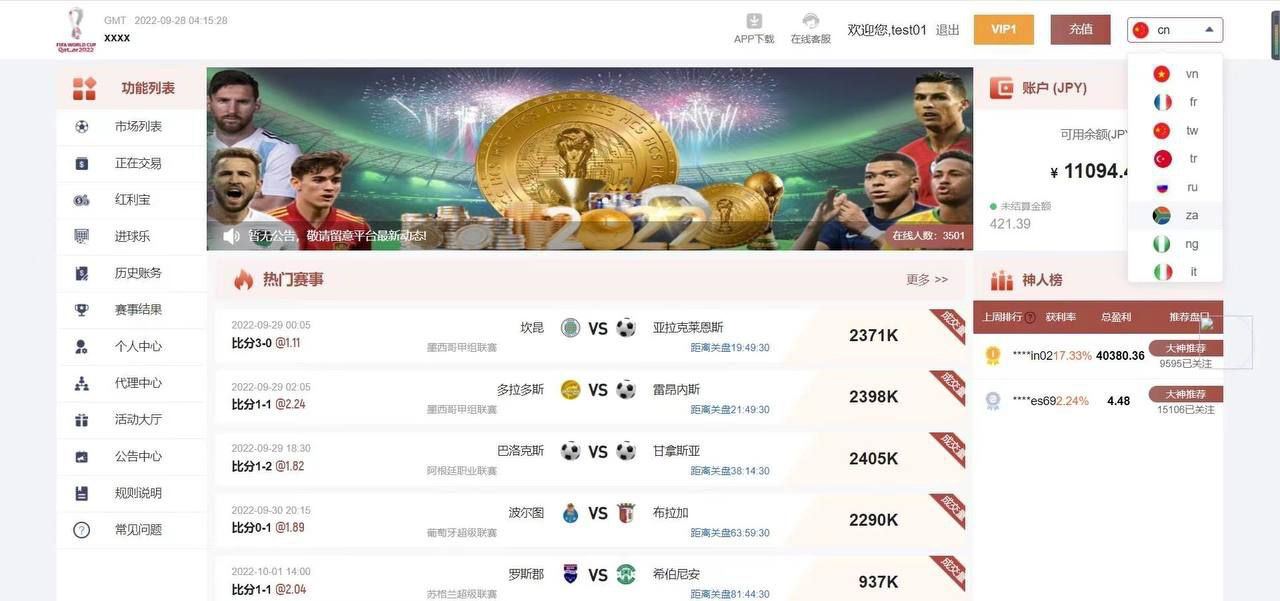Click the 充值 recharge button
The height and width of the screenshot is (601, 1280).
tap(1080, 29)
